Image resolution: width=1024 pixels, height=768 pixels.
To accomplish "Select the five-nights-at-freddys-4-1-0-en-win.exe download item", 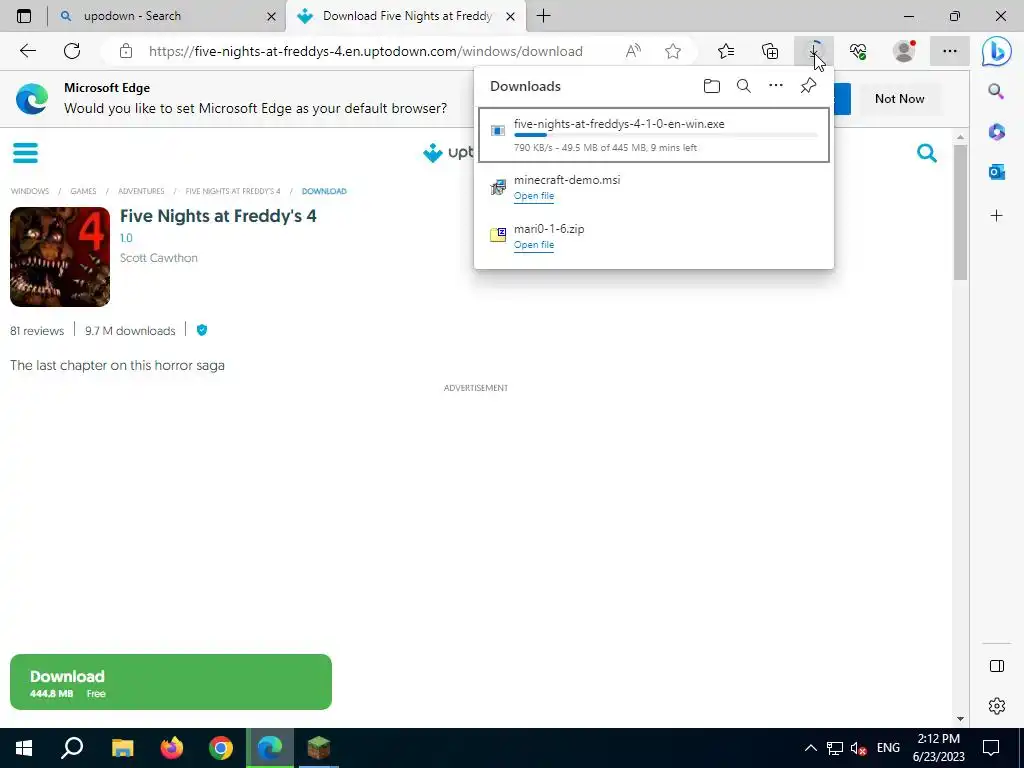I will coord(654,135).
